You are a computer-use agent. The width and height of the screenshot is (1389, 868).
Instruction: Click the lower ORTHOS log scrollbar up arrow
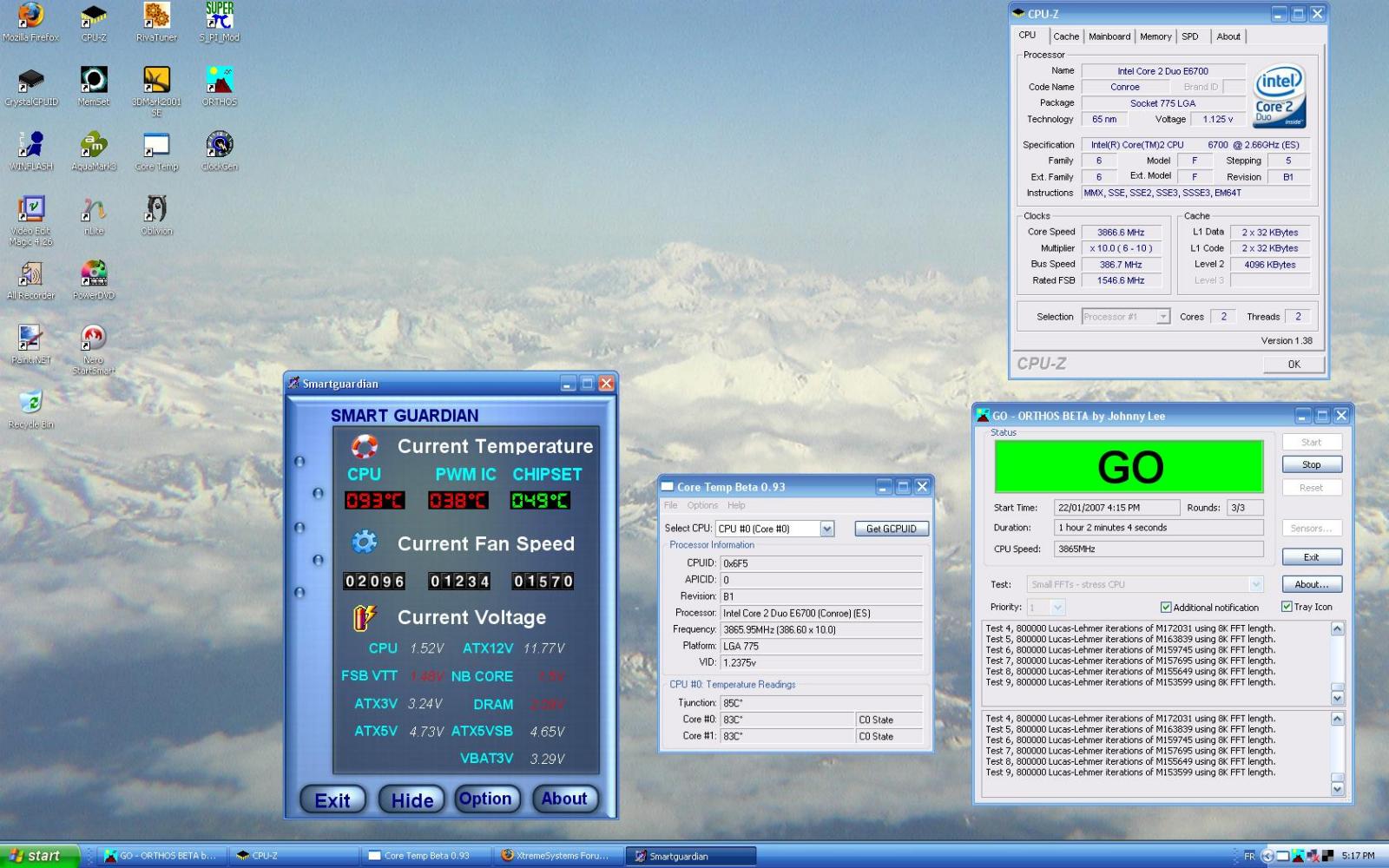click(x=1338, y=719)
